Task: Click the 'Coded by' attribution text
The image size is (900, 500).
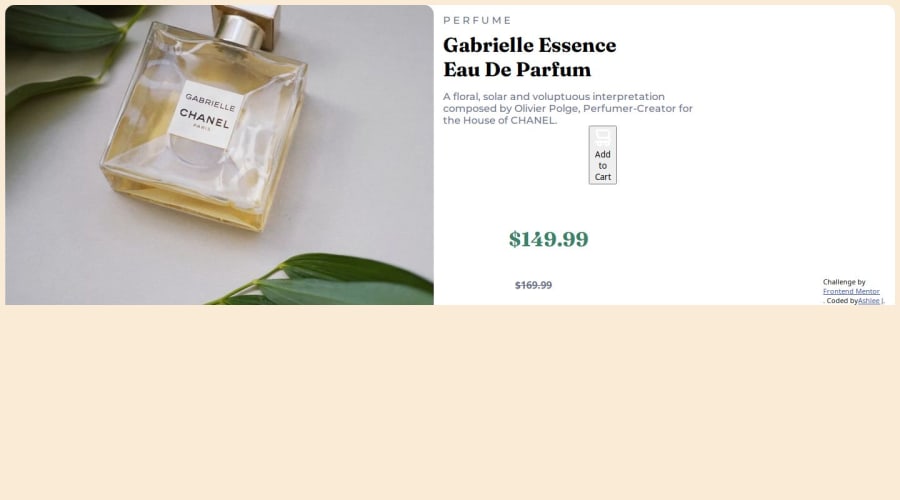Action: click(x=842, y=300)
